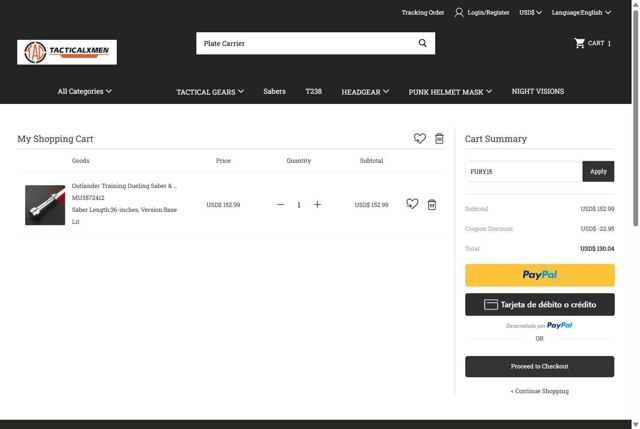The width and height of the screenshot is (640, 429).
Task: Click the My Shopping Cart heading
Action: (x=55, y=139)
